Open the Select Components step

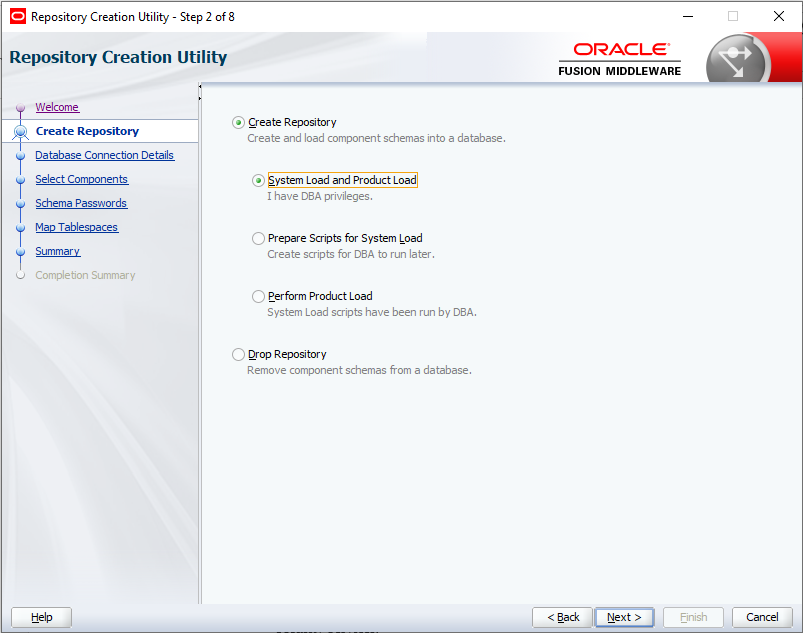81,179
